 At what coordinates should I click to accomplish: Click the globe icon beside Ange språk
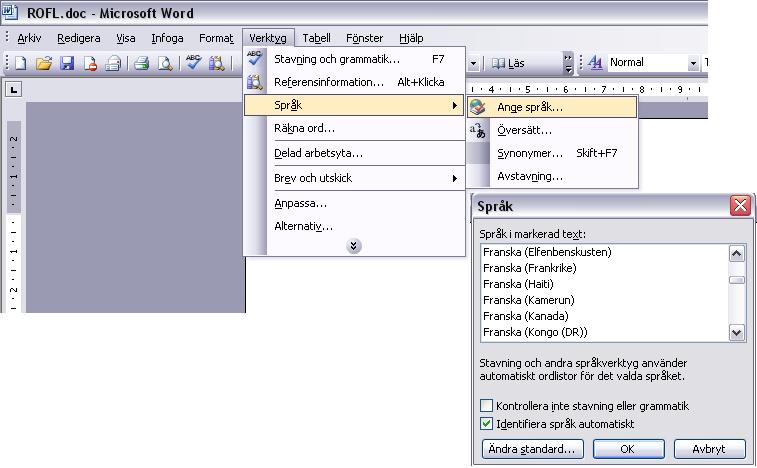(477, 107)
